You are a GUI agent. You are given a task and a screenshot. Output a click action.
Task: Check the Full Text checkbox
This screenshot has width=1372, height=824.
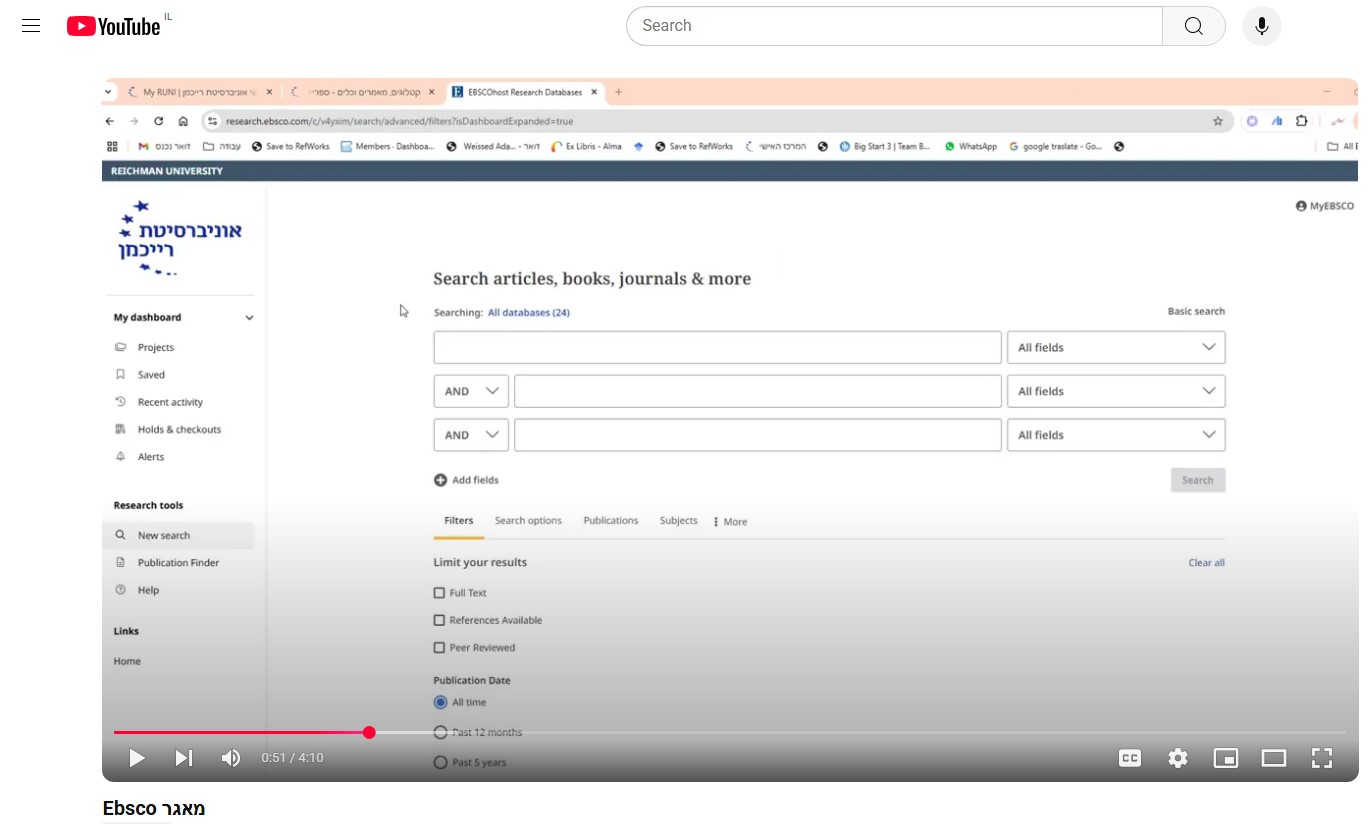tap(439, 593)
